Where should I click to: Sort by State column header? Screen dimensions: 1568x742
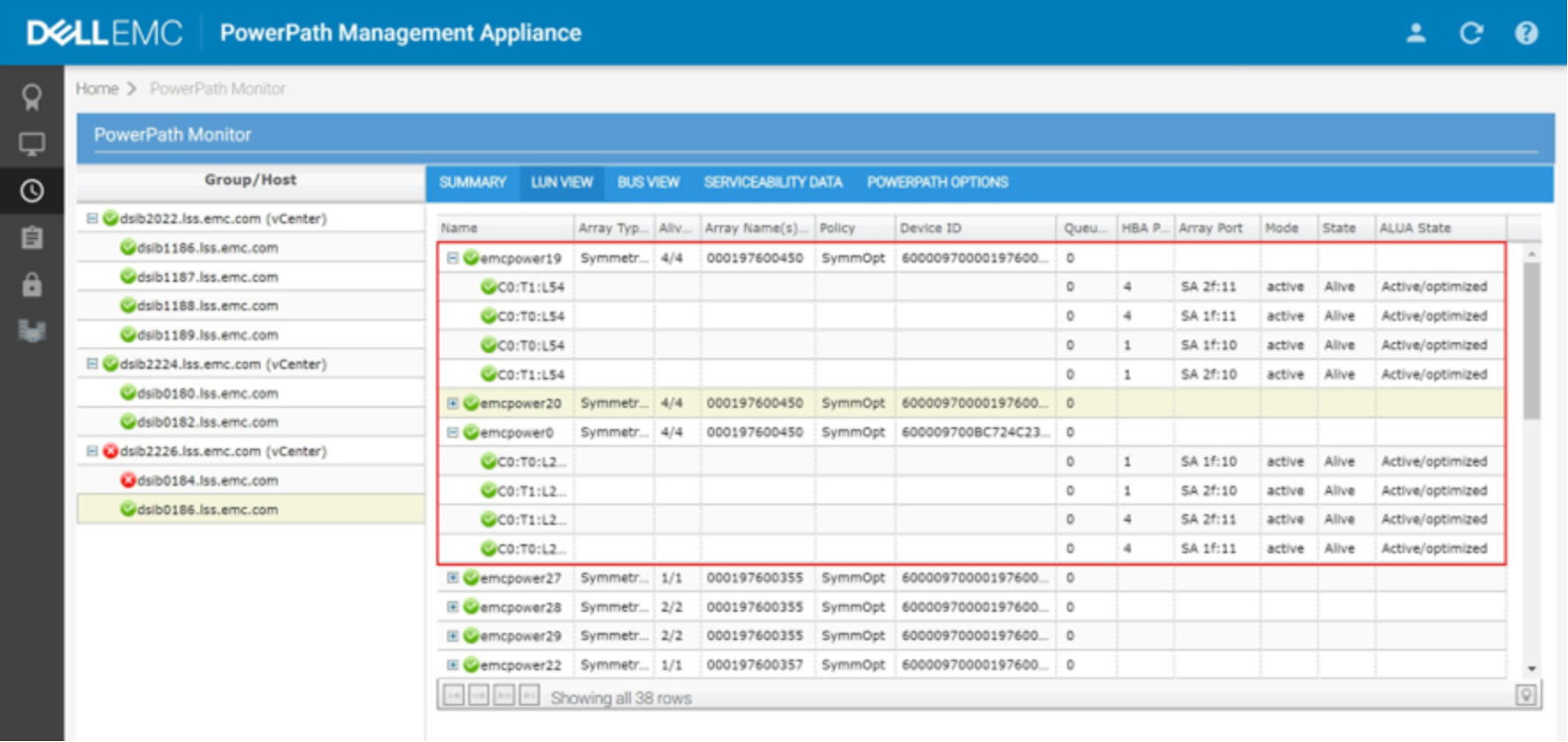[1346, 228]
